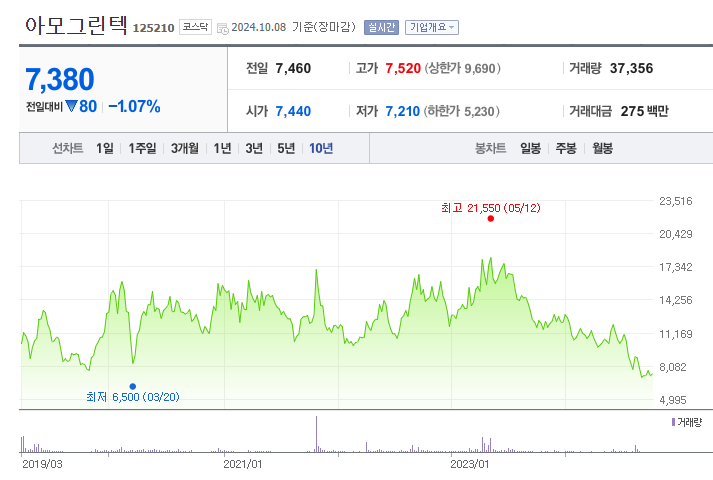Click the 고가 value 7,520

403,68
